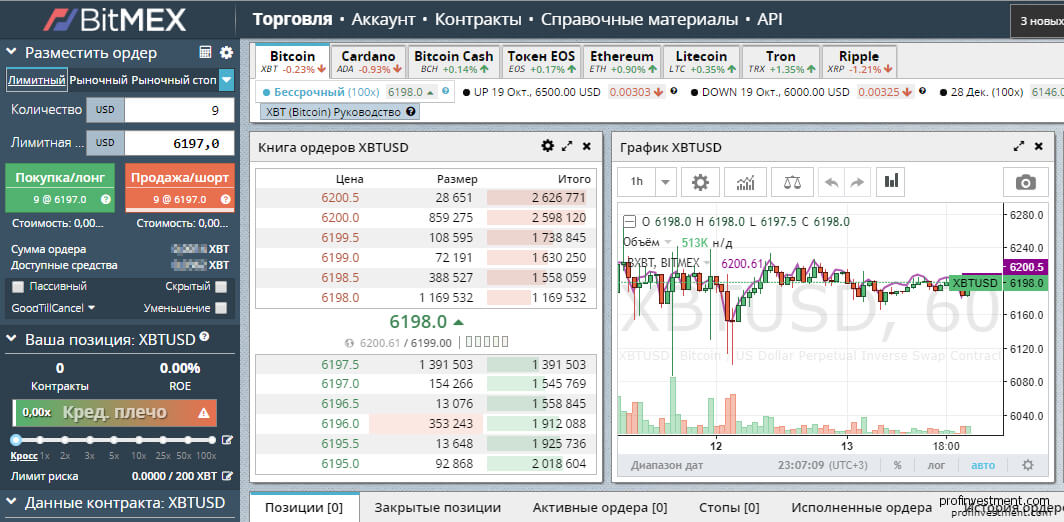Open Диапазон дат range selector
The width and height of the screenshot is (1064, 522).
coord(667,465)
